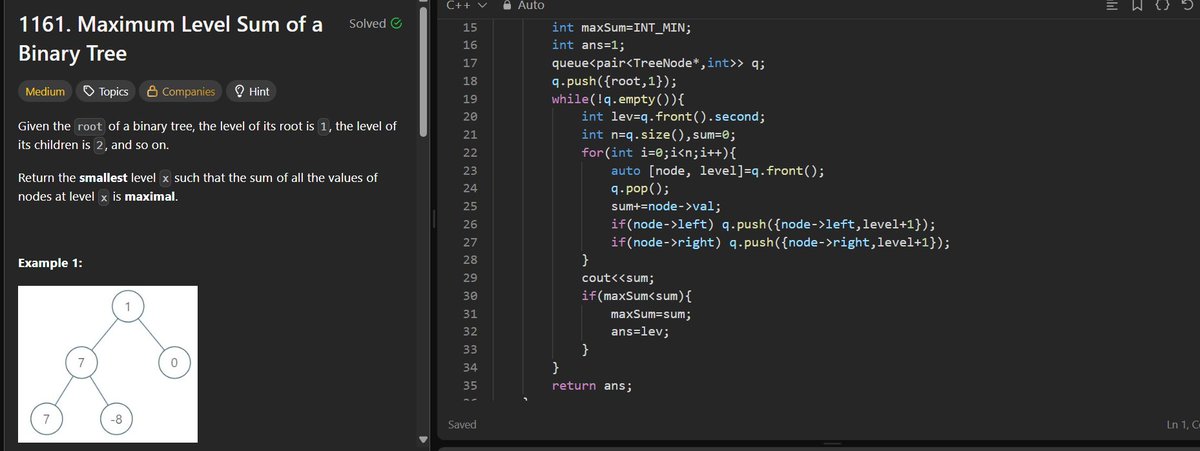Click the code 'int maxSum=INT_MIN;'
Viewport: 1200px width, 451px height.
621,27
